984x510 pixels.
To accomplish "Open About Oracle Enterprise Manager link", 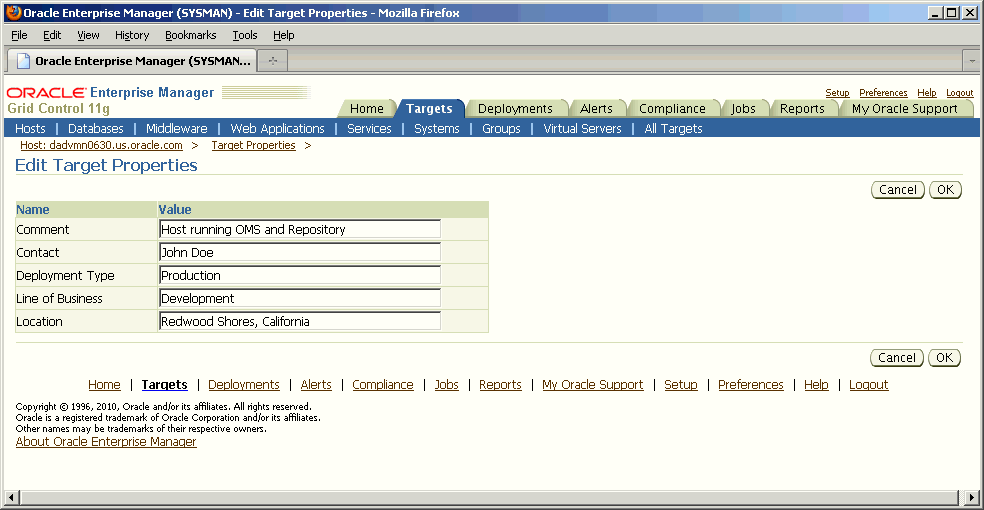I will tap(106, 442).
